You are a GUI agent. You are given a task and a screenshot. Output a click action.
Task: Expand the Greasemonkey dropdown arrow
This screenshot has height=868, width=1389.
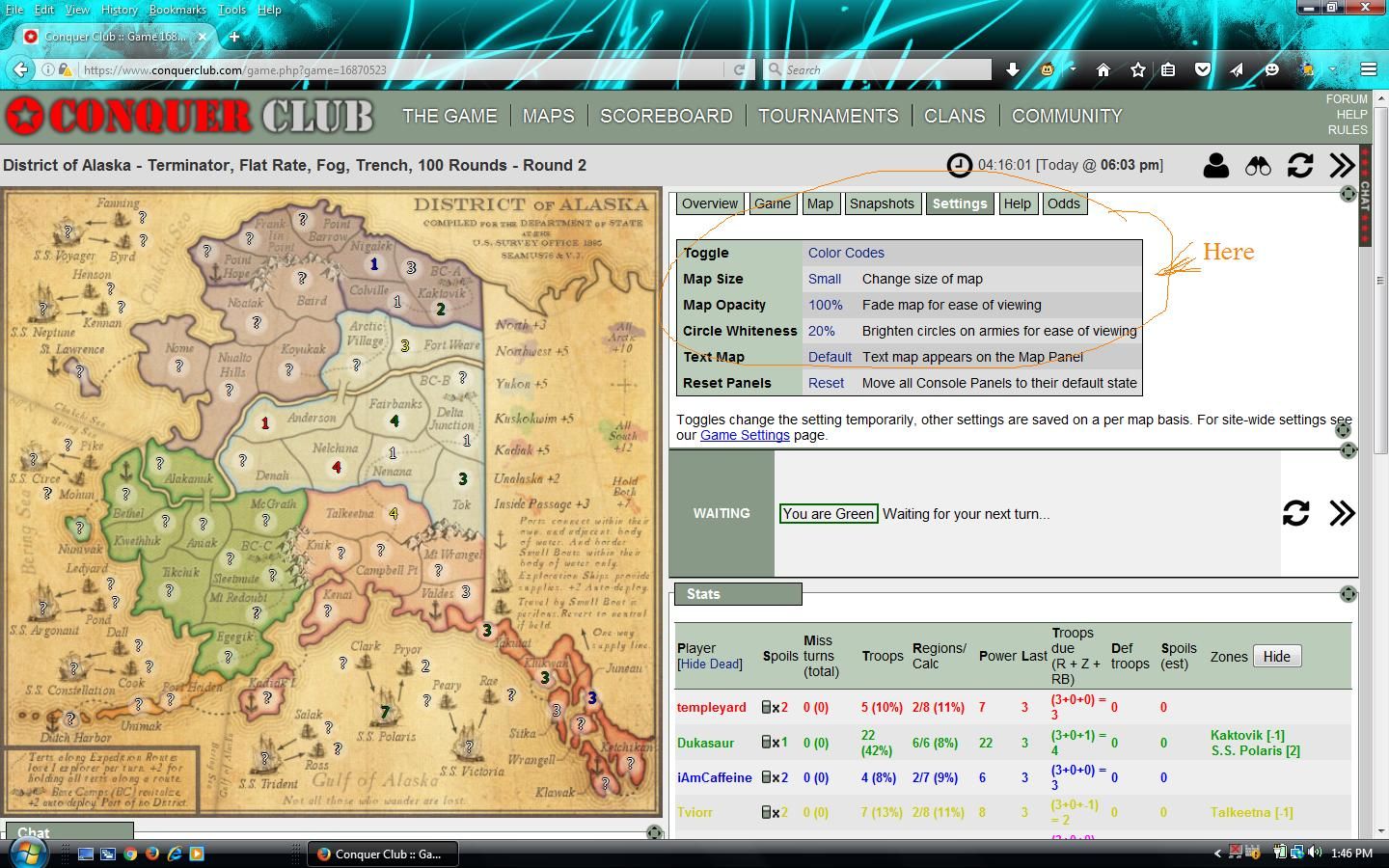pos(1072,69)
